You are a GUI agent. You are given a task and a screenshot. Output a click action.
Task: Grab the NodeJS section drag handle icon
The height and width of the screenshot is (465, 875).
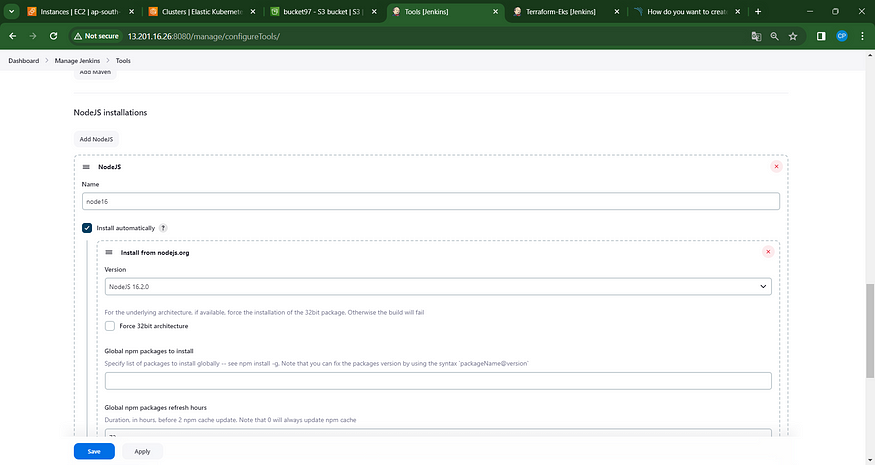coord(86,167)
